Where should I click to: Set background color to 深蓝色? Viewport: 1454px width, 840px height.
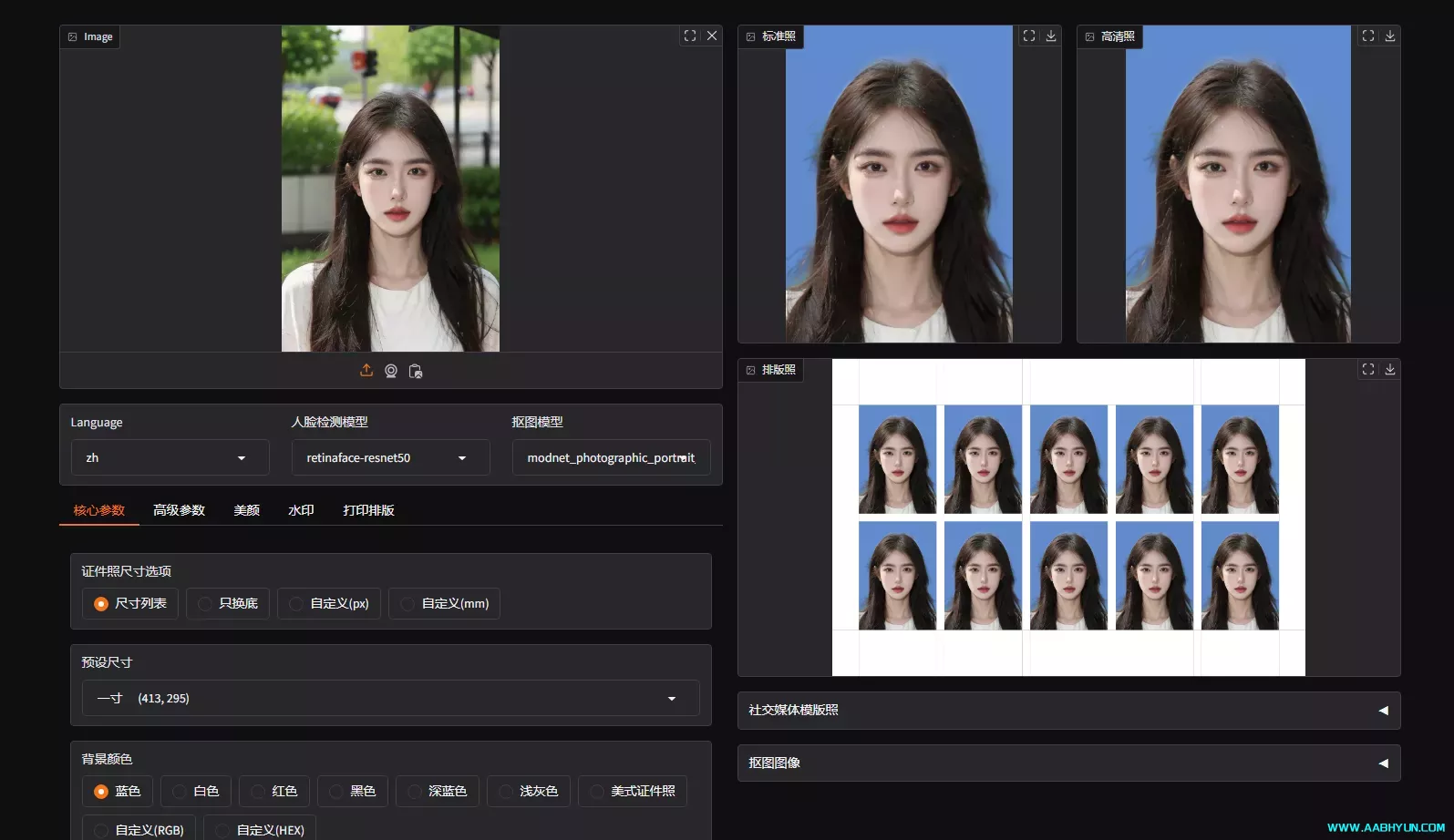(438, 791)
